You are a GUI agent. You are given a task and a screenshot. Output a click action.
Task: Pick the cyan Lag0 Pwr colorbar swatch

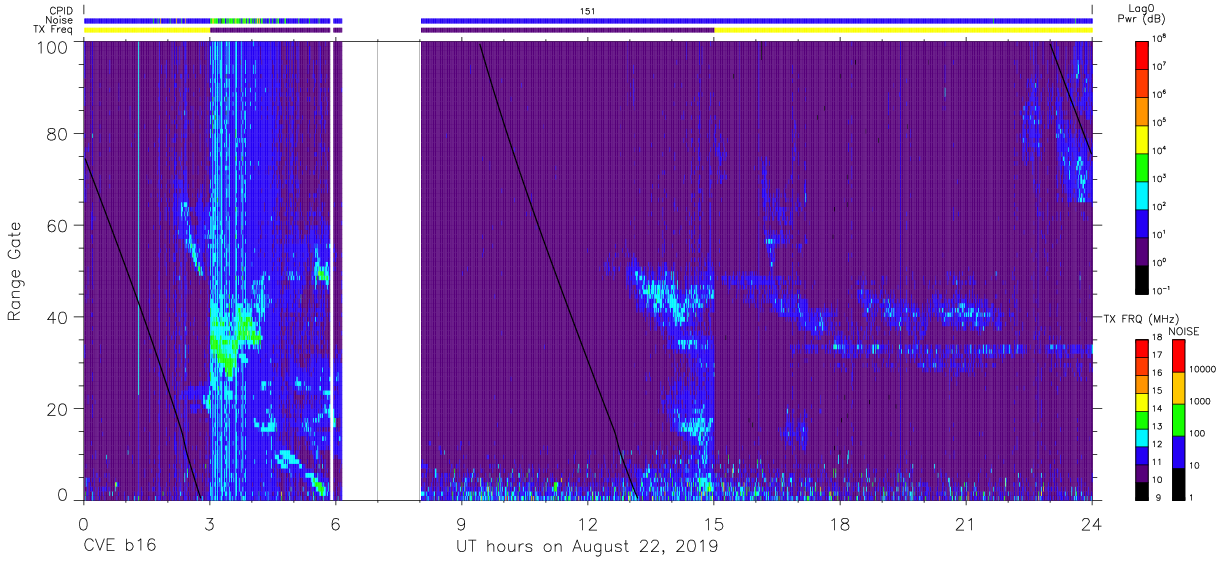(x=1143, y=194)
